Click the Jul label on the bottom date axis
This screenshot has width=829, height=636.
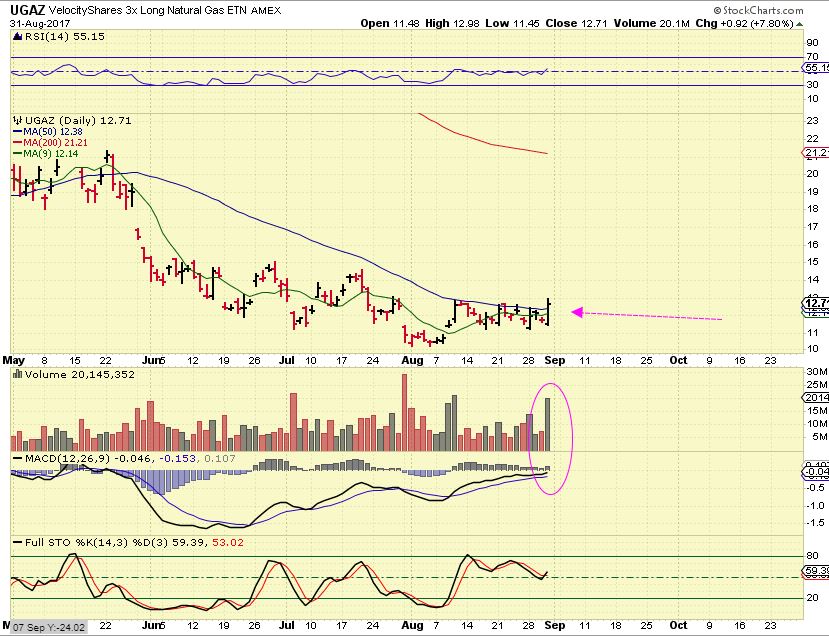pyautogui.click(x=286, y=625)
